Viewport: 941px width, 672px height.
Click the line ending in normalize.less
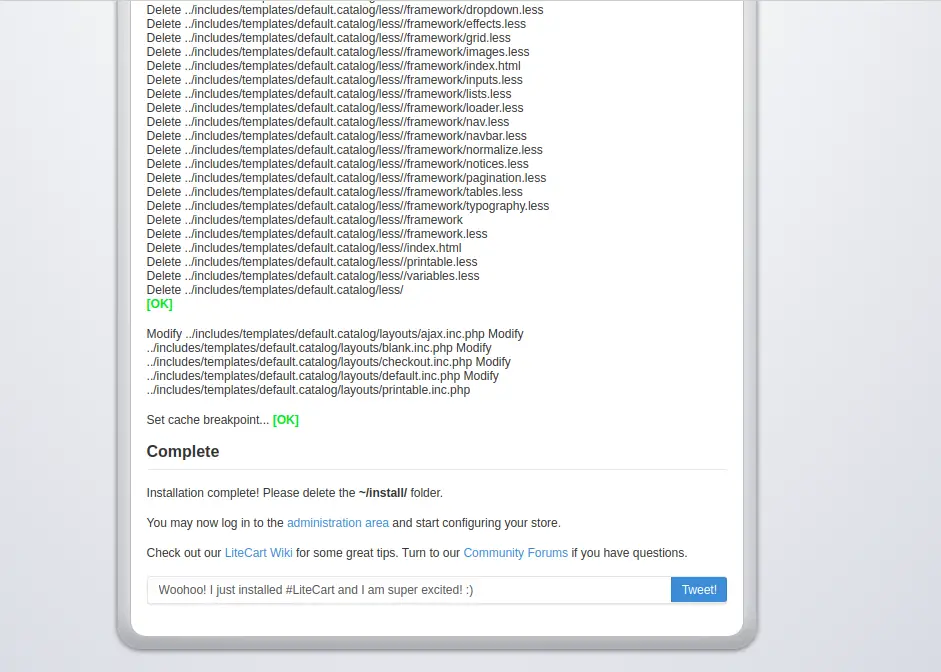(344, 149)
